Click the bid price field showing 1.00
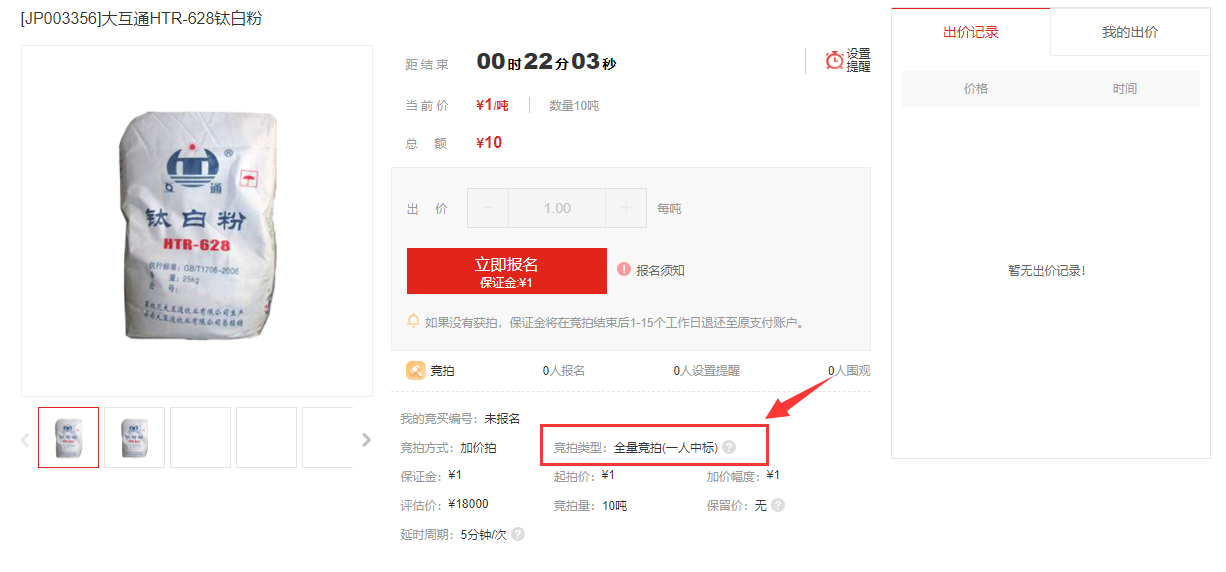Image resolution: width=1226 pixels, height=572 pixels. tap(557, 208)
